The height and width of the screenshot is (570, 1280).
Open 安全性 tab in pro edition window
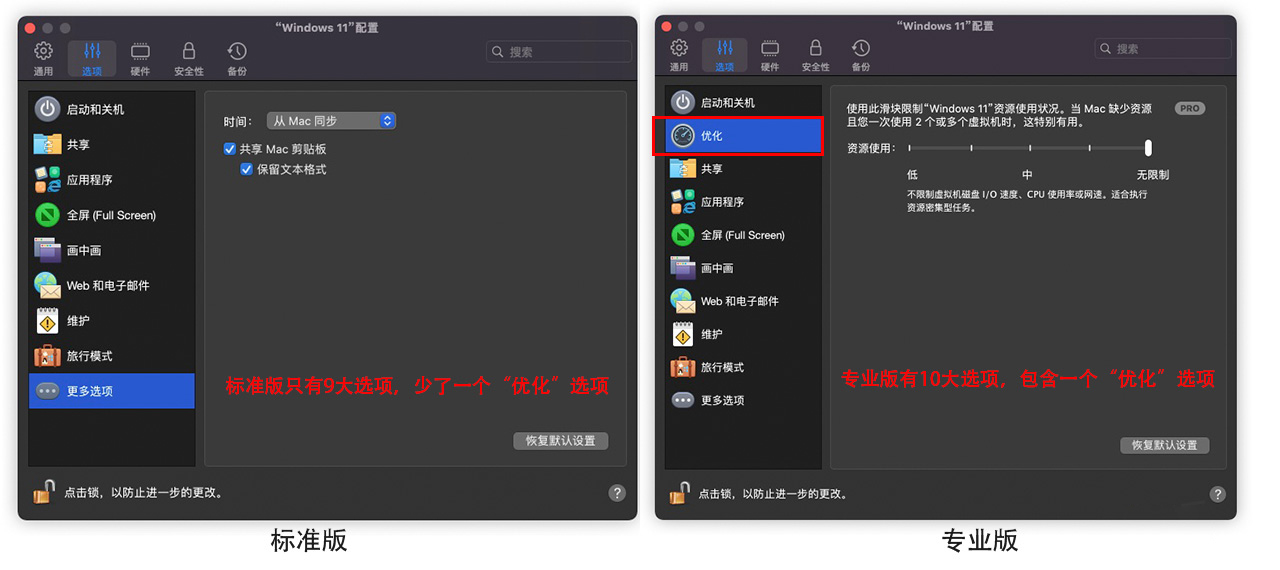click(x=816, y=56)
